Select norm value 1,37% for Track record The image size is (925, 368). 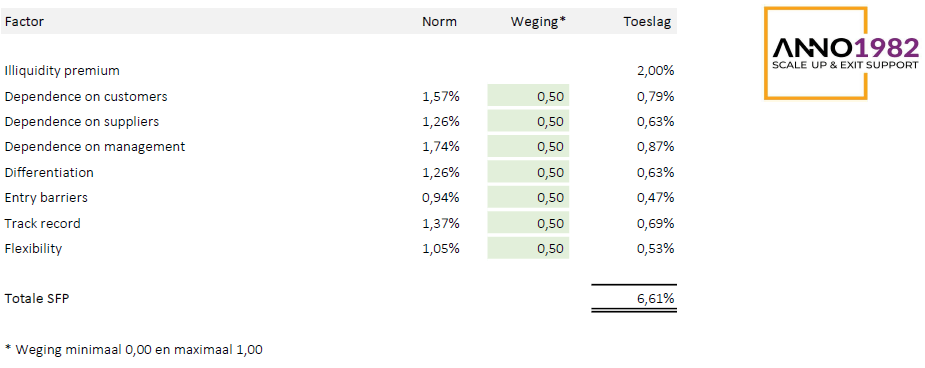(441, 224)
